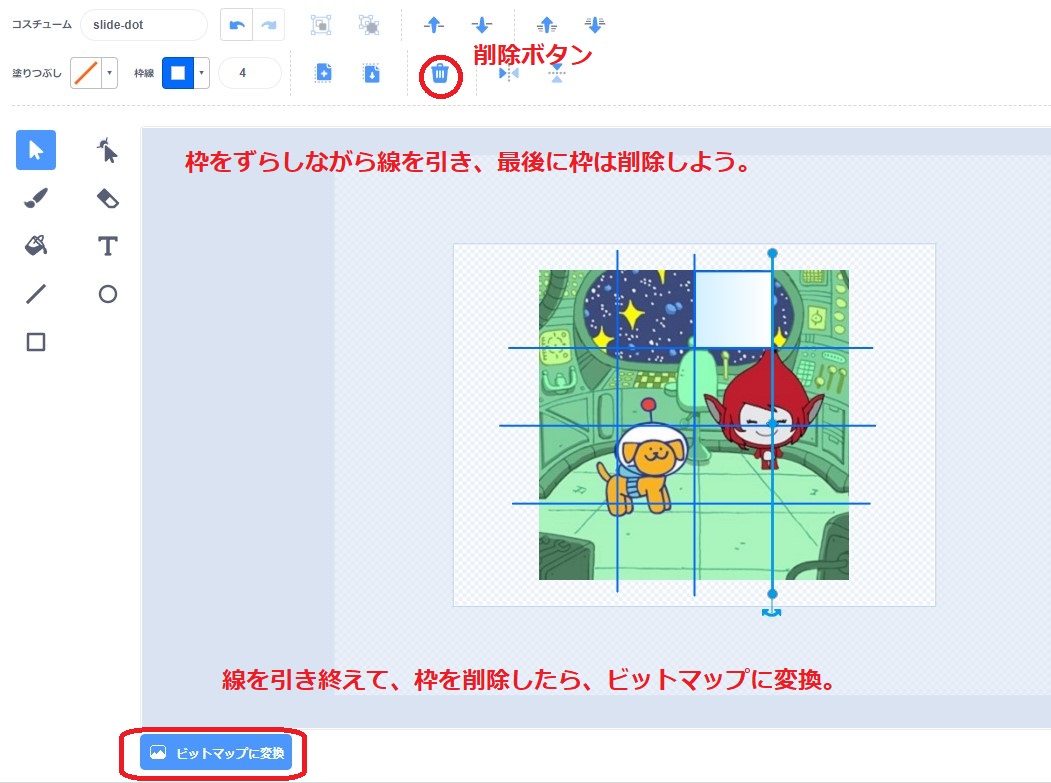This screenshot has width=1051, height=783.
Task: Pick the Brush tool
Action: tap(36, 198)
